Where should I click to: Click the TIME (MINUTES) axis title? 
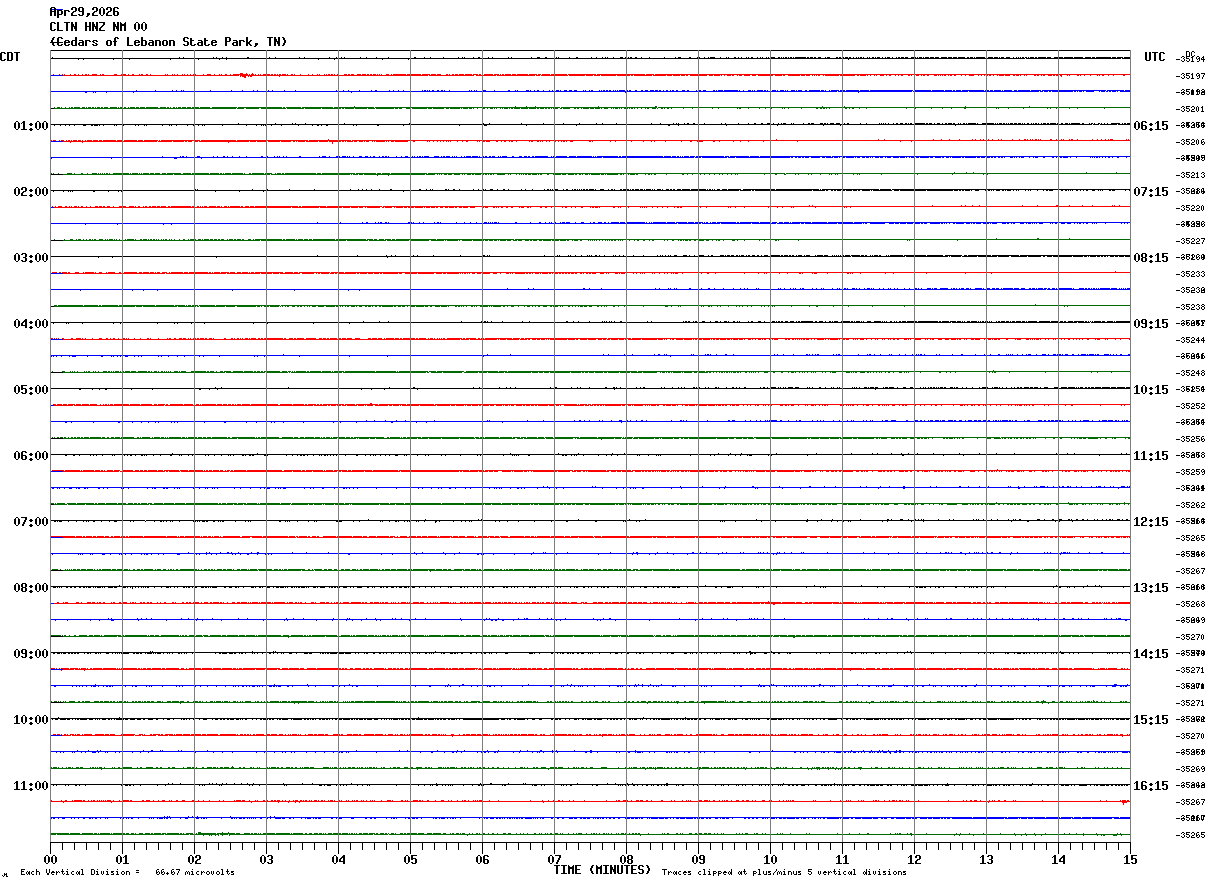pos(602,870)
